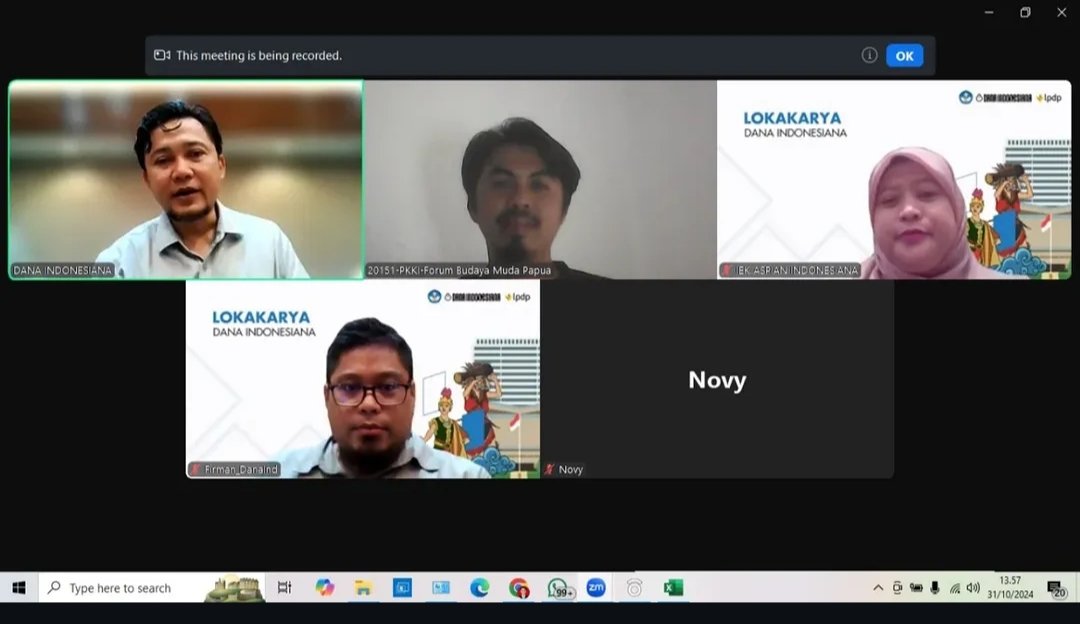This screenshot has height=624, width=1080.
Task: Open WhatsApp from the taskbar
Action: click(558, 588)
